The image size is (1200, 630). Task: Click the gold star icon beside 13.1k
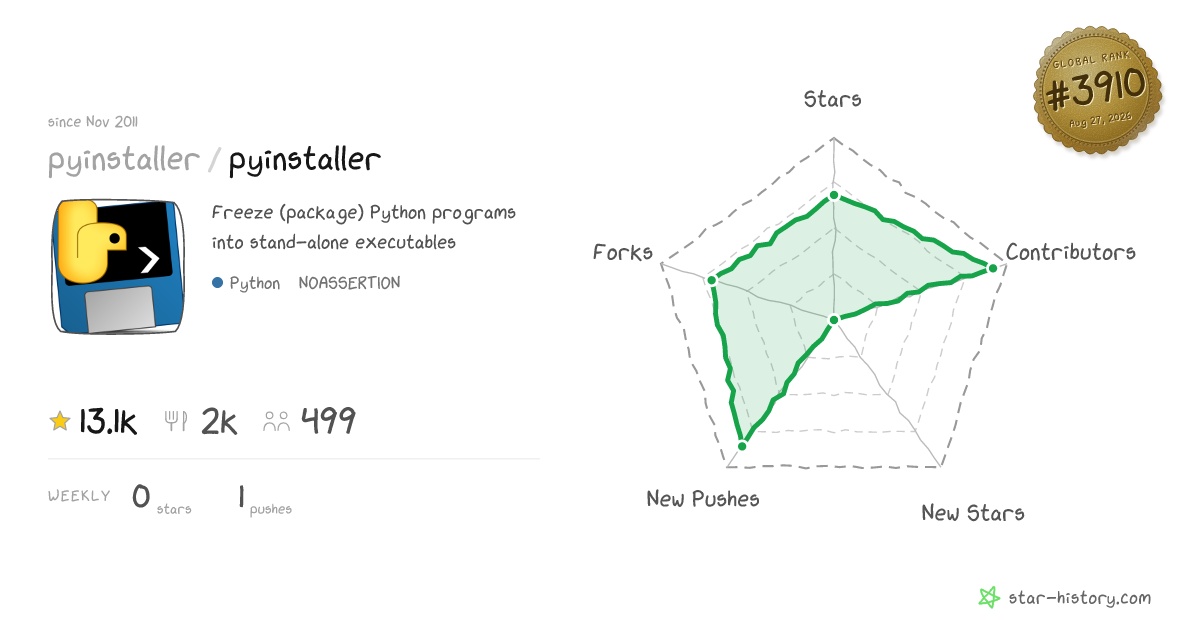[60, 422]
